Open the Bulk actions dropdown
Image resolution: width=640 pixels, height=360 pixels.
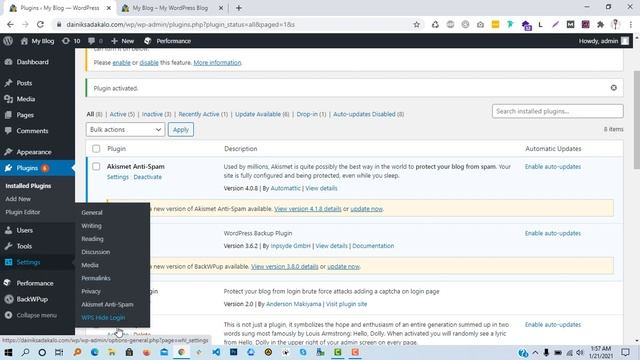(125, 129)
